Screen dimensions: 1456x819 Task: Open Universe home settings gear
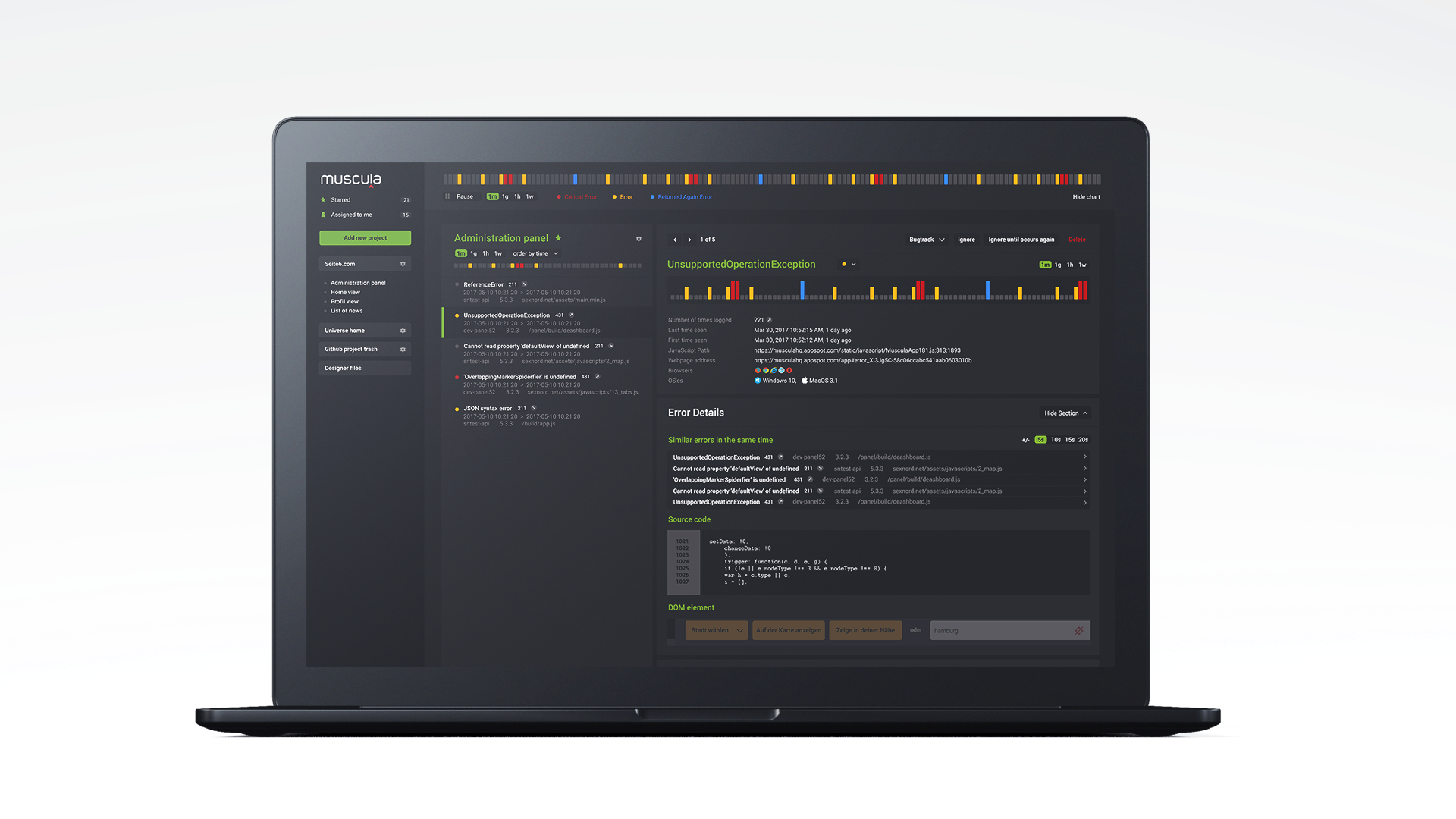[x=403, y=331]
